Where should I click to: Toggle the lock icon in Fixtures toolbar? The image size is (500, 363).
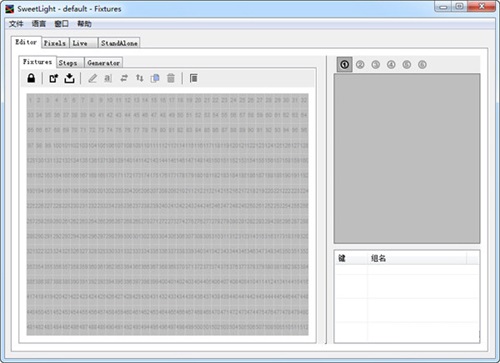[31, 78]
